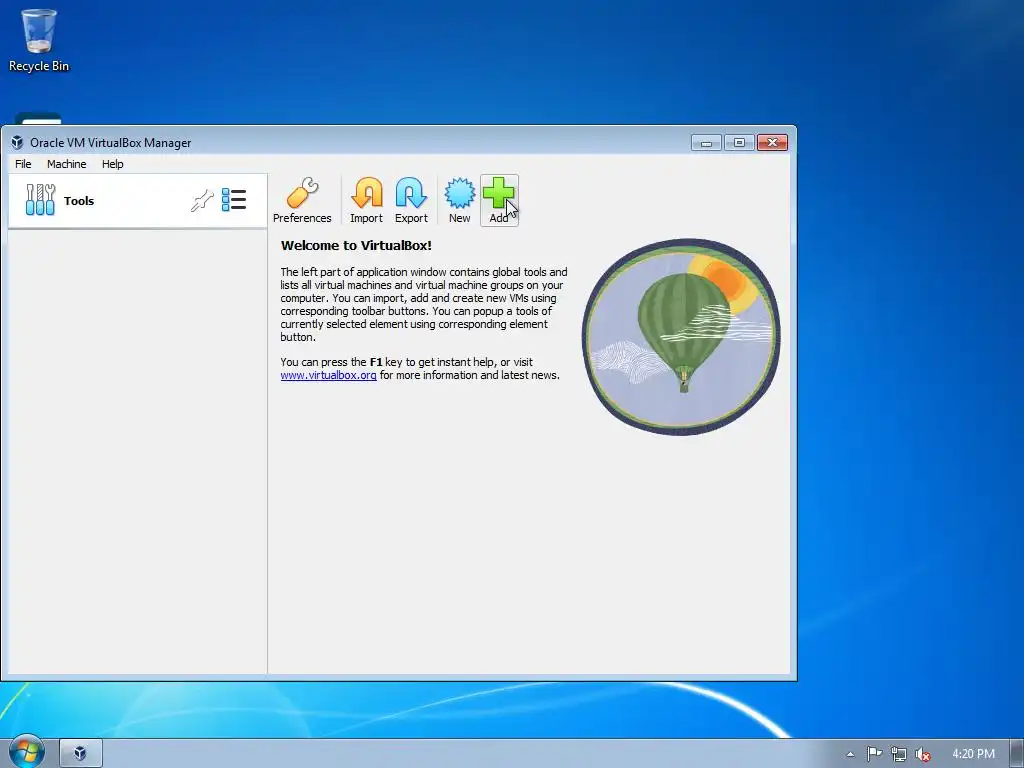Click the pin icon next to Tools

(202, 200)
